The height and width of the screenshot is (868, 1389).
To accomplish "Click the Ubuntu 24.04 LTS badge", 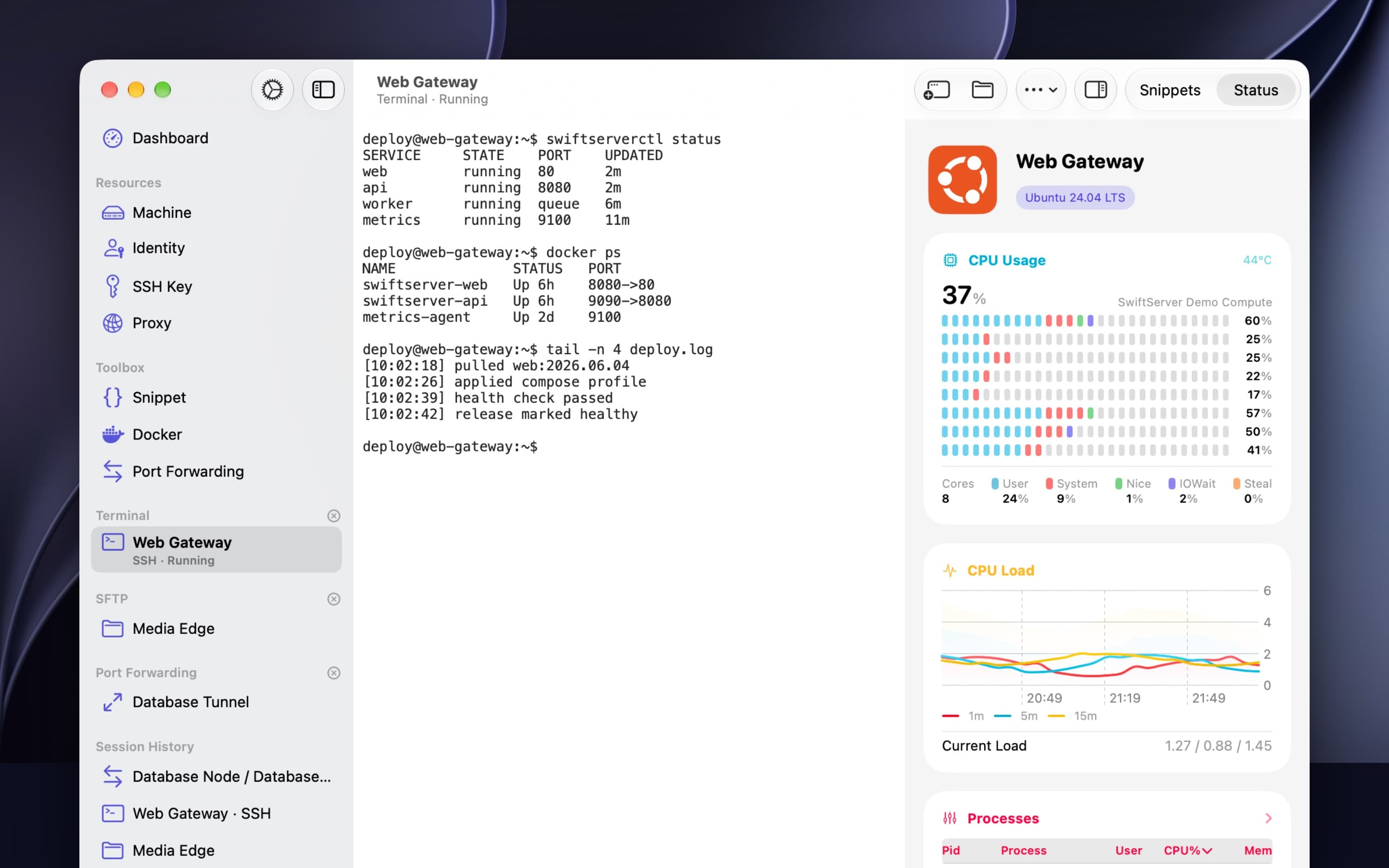I will tap(1074, 197).
